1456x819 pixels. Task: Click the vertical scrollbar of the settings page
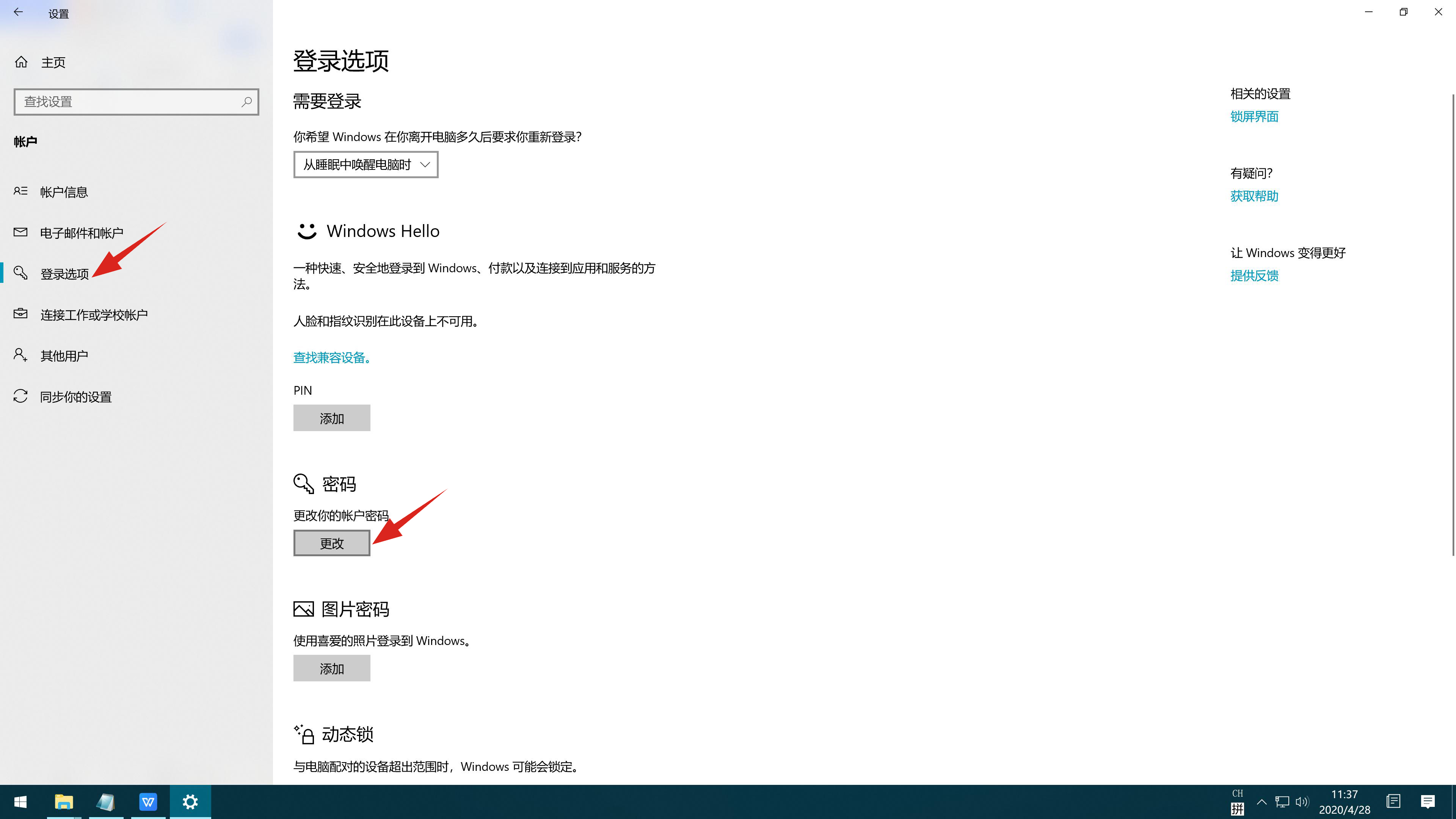(x=1453, y=325)
